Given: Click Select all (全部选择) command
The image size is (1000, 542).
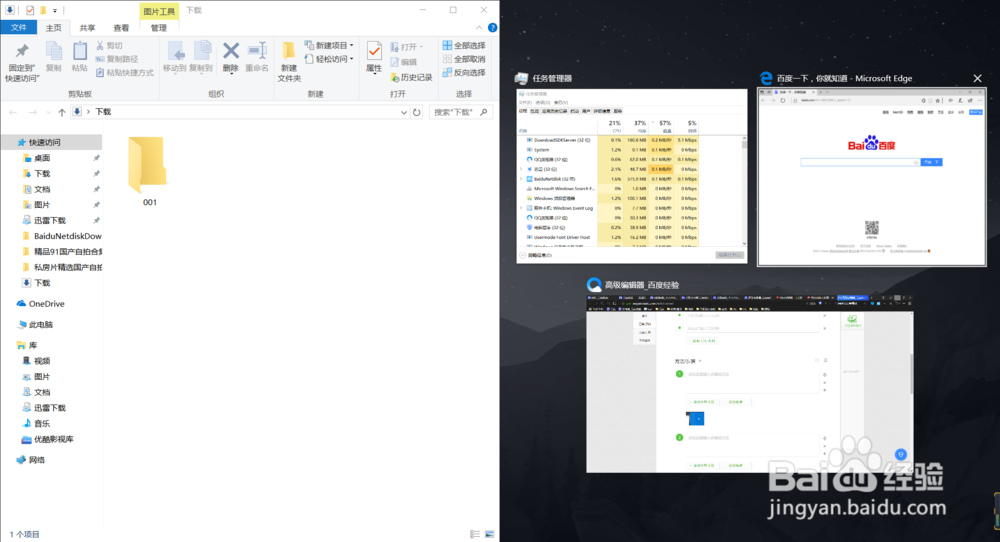Looking at the screenshot, I should tap(464, 45).
